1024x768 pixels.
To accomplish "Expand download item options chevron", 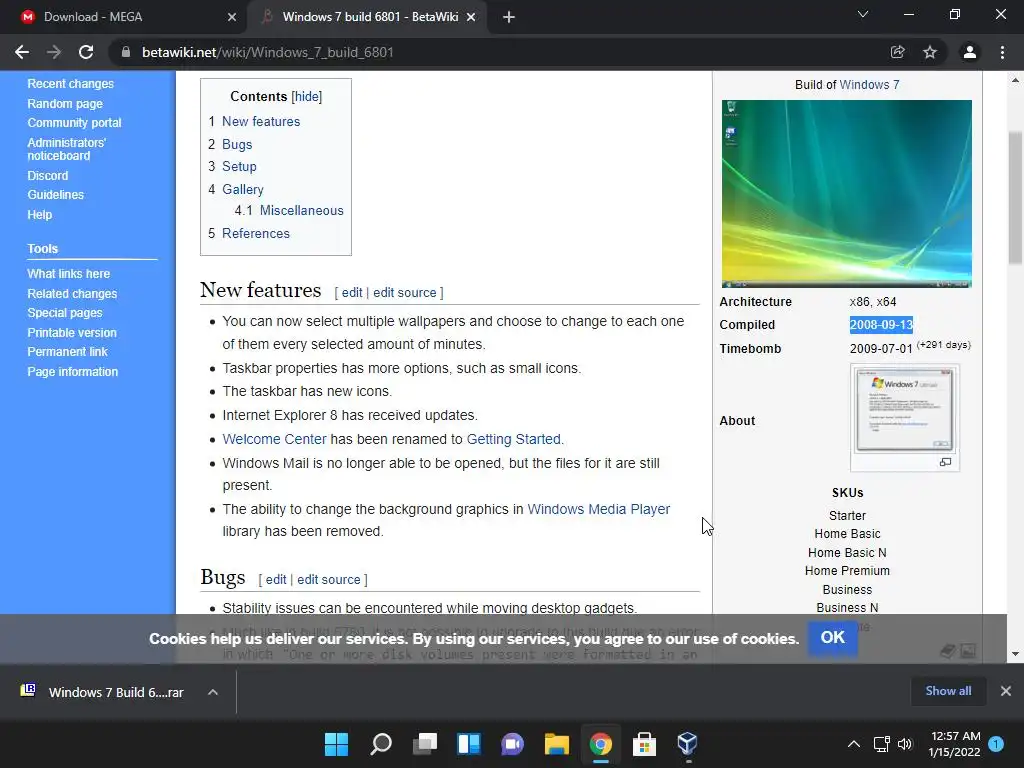I will pyautogui.click(x=213, y=692).
